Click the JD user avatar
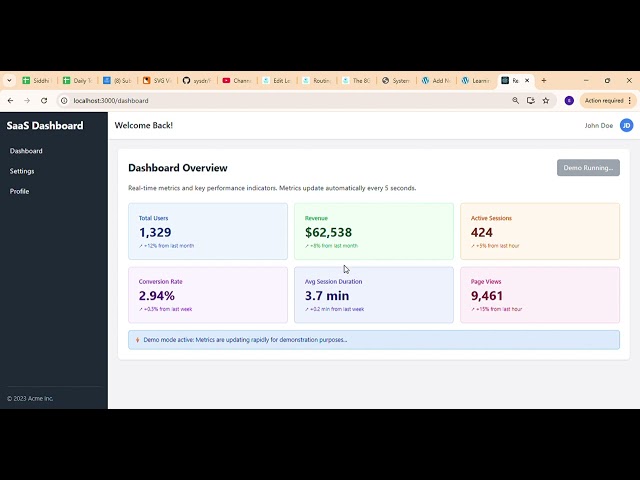 tap(626, 125)
